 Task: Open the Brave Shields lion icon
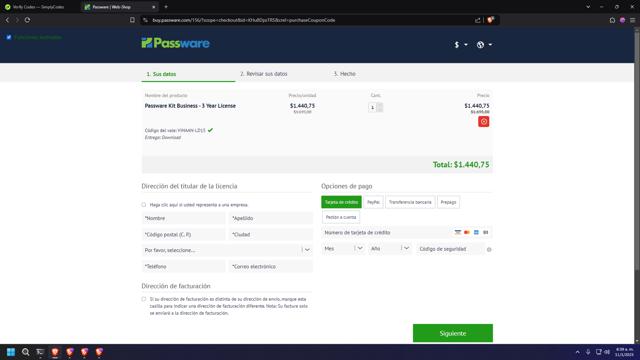[490, 20]
